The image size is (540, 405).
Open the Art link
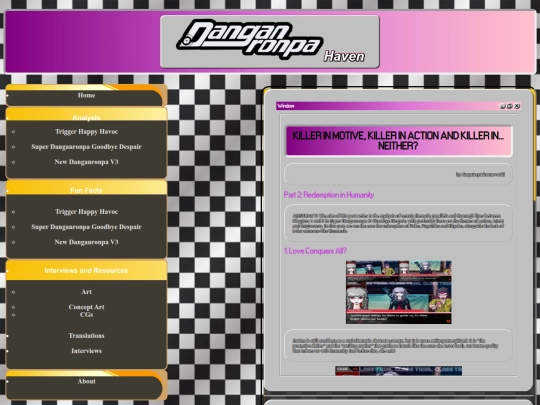point(86,292)
